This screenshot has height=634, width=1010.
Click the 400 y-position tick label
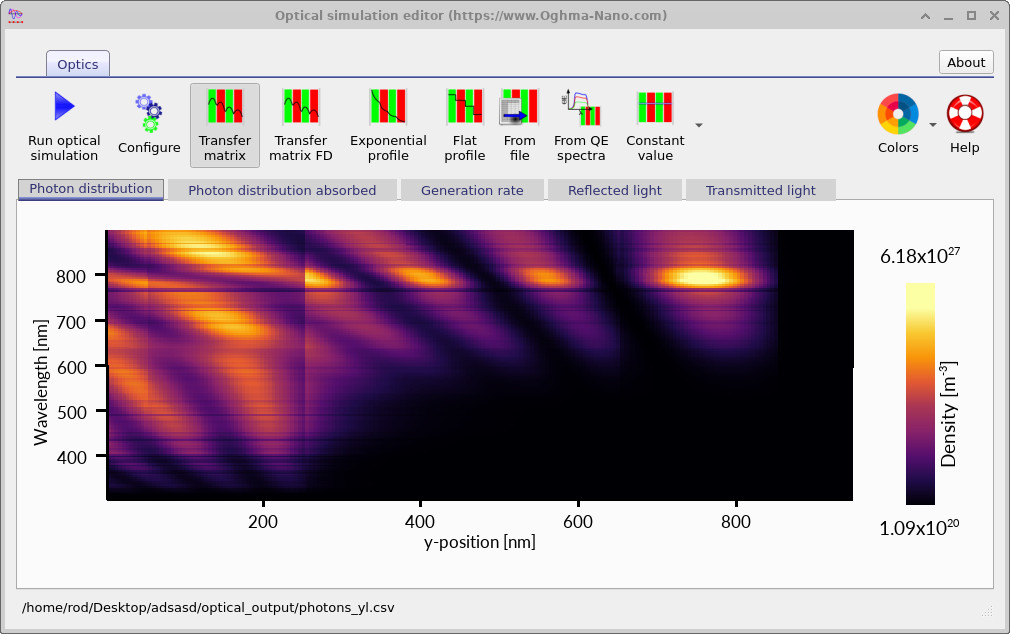419,521
